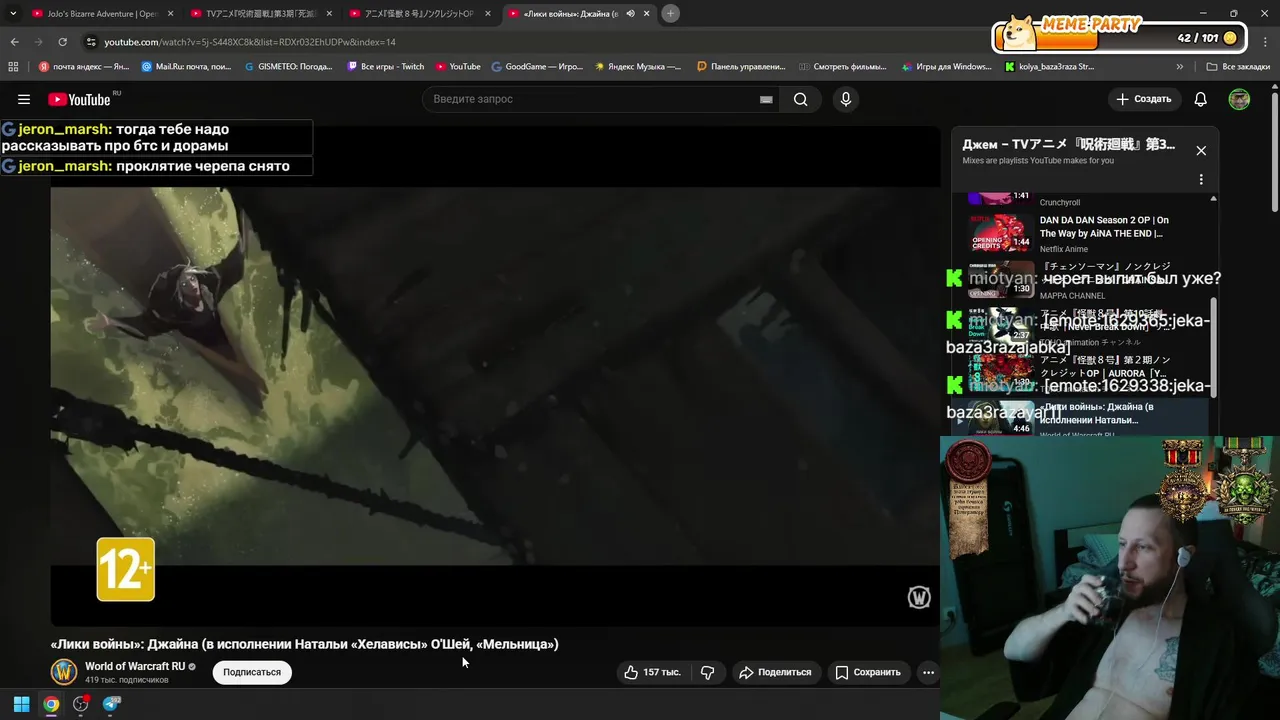Open a new browser tab with plus

[x=671, y=13]
